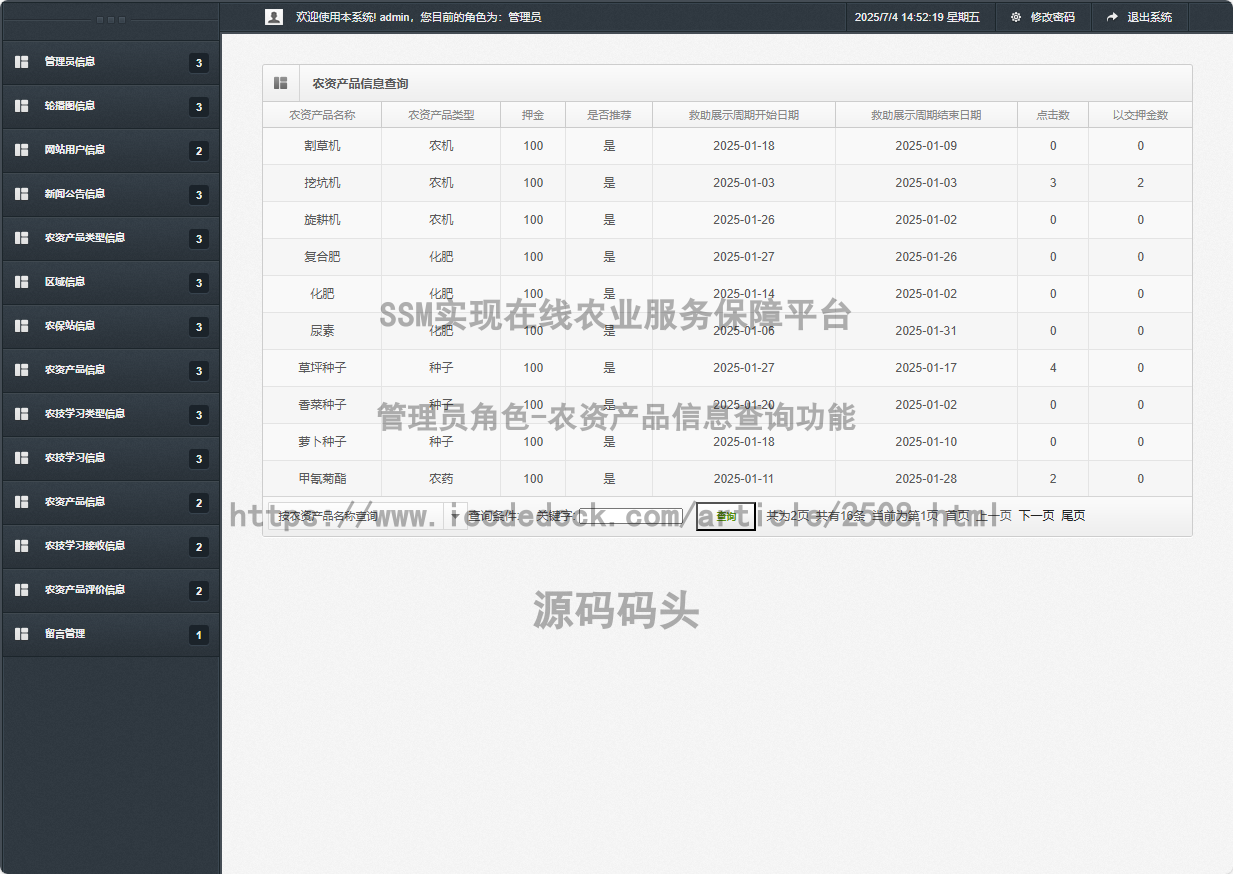Click 点击数 value 4 in 草坪种子 row
1233x874 pixels.
coord(1053,368)
